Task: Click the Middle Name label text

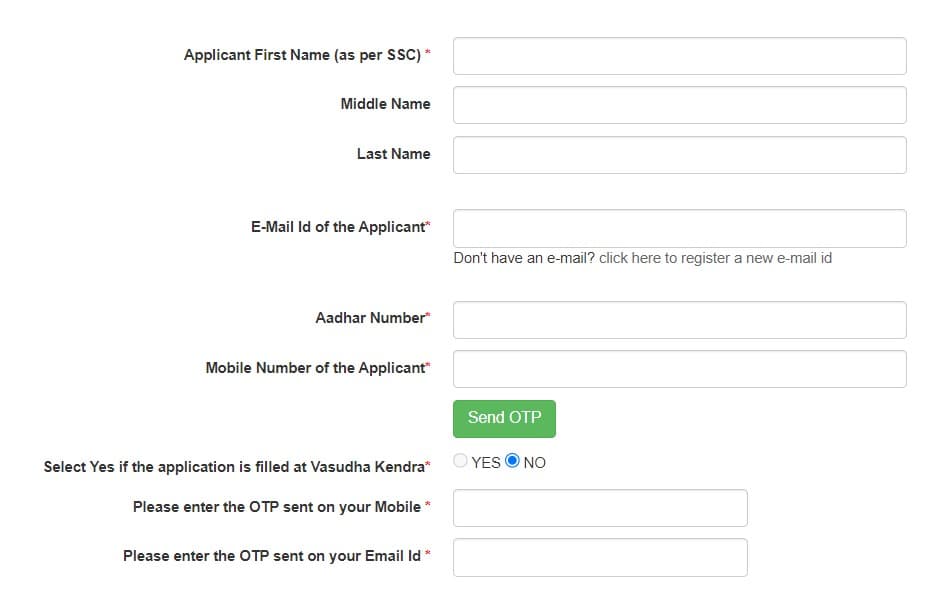Action: tap(385, 104)
